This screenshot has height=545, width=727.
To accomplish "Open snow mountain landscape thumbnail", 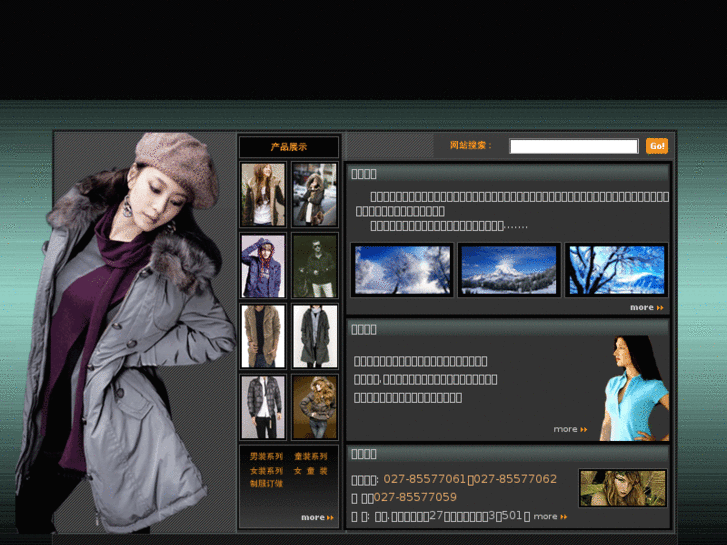I will (x=509, y=270).
